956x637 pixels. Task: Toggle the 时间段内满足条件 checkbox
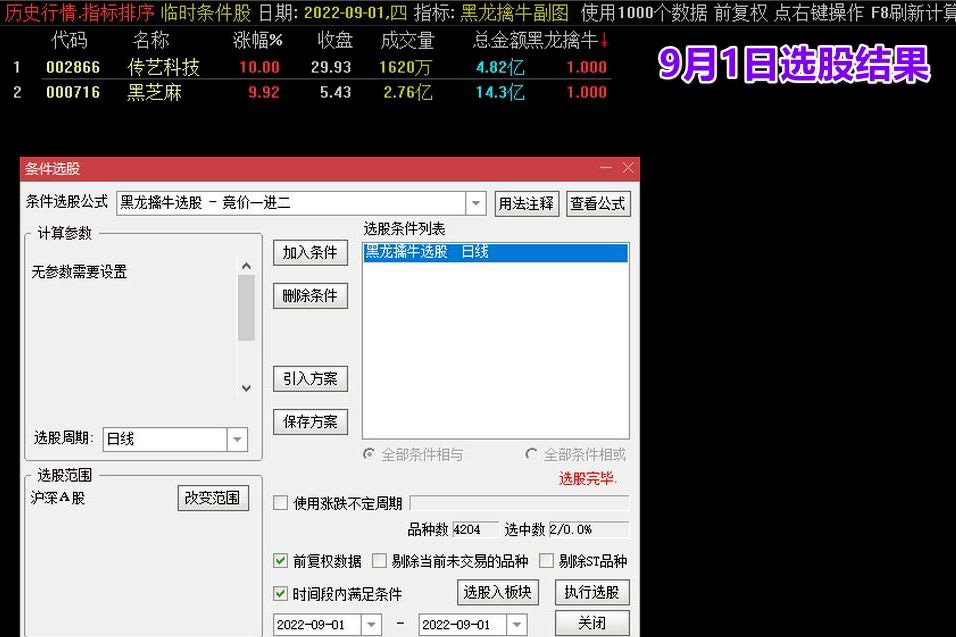point(280,593)
